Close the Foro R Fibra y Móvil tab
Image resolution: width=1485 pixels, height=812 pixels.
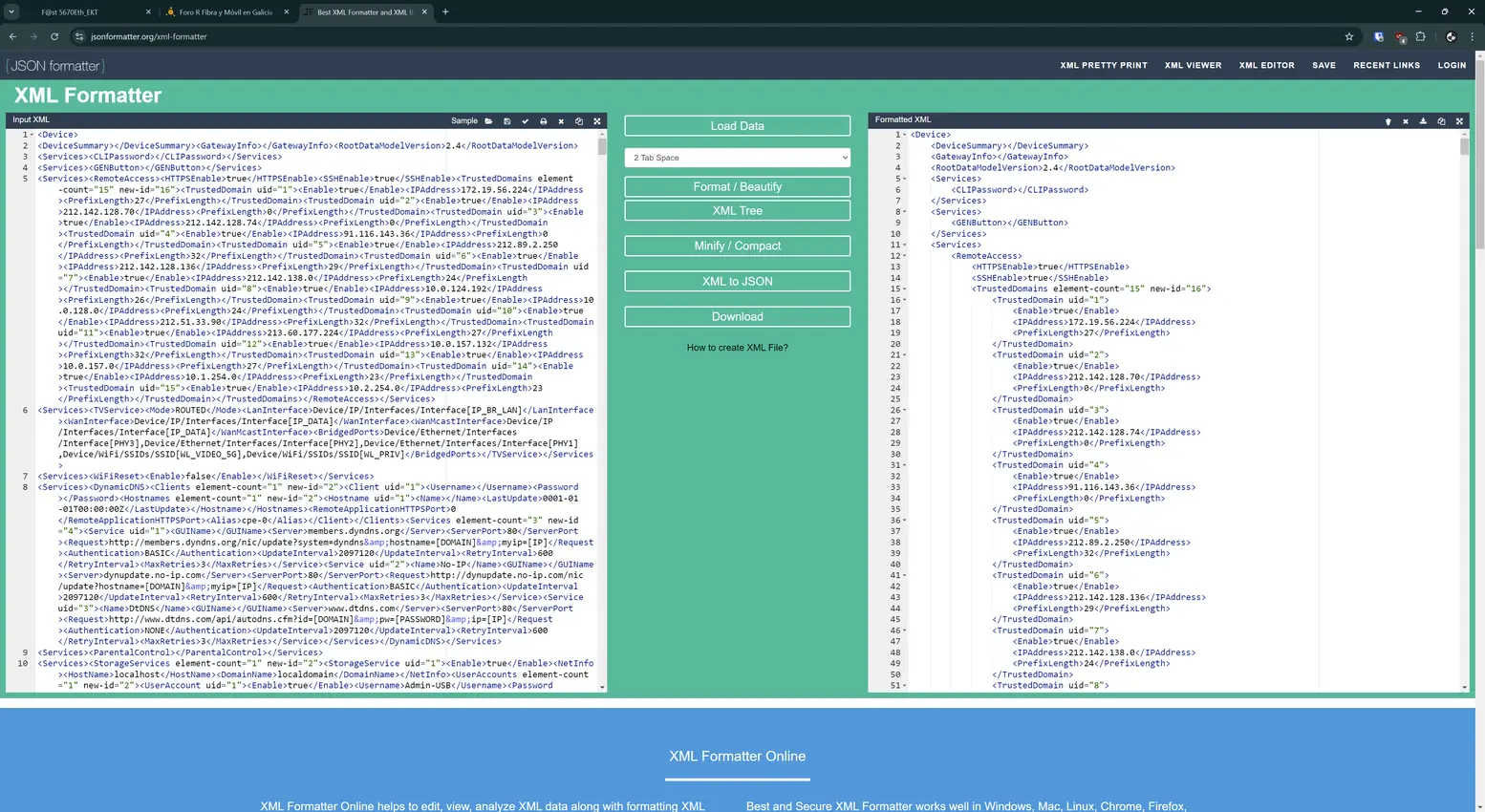click(286, 12)
